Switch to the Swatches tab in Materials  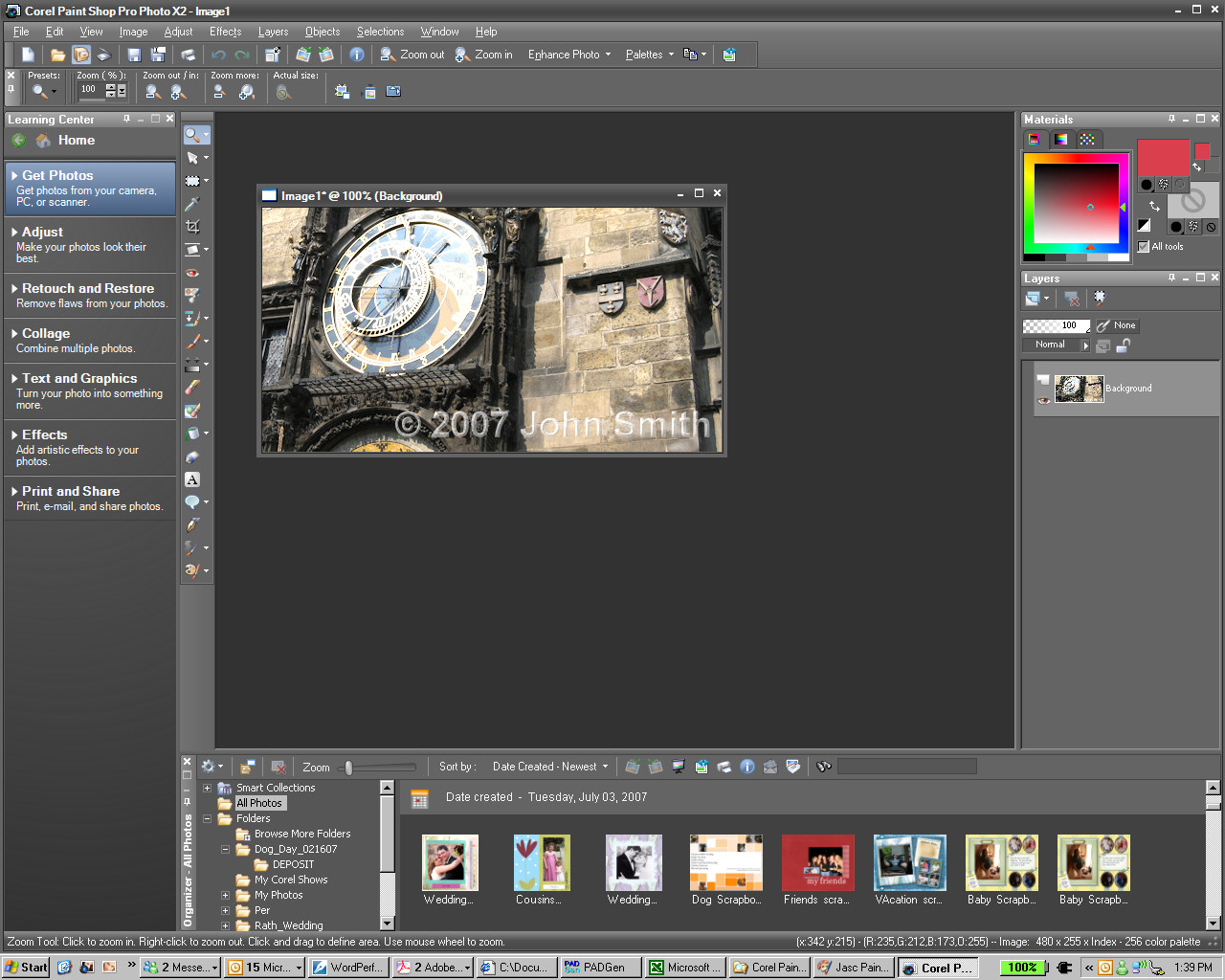[1087, 140]
